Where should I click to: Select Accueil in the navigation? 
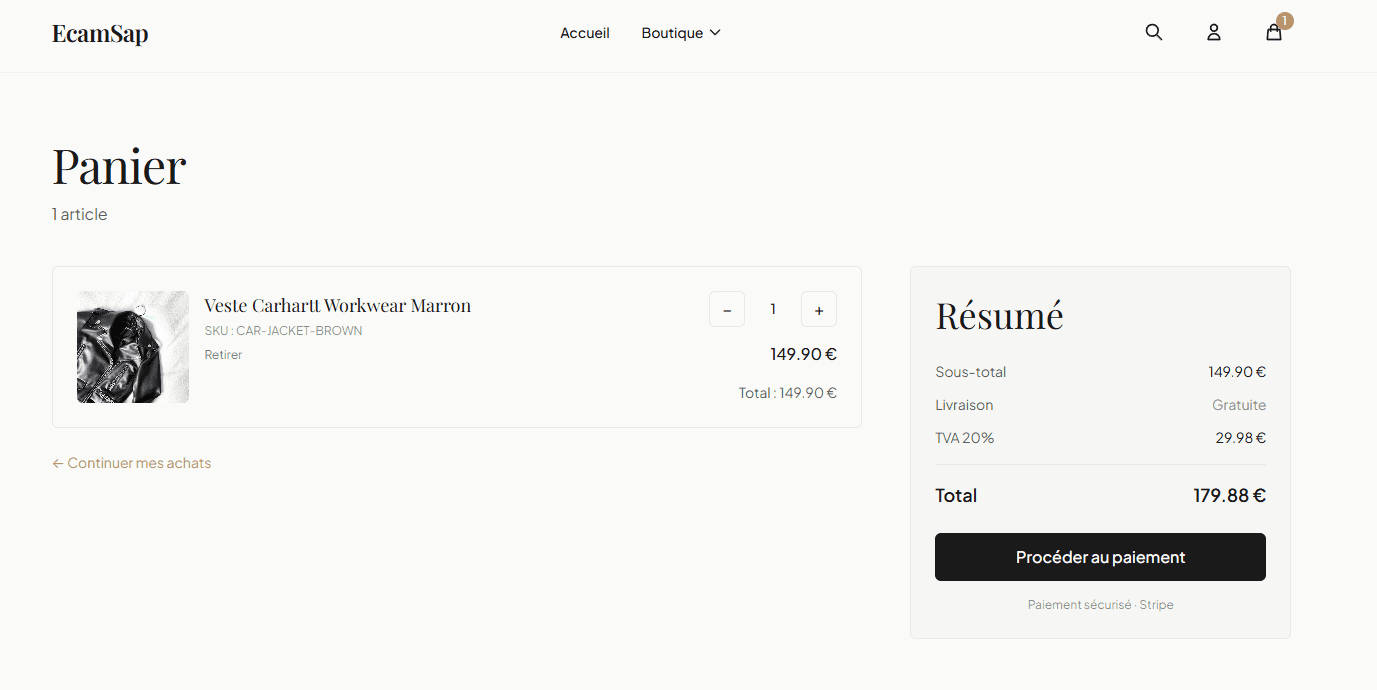[x=584, y=32]
